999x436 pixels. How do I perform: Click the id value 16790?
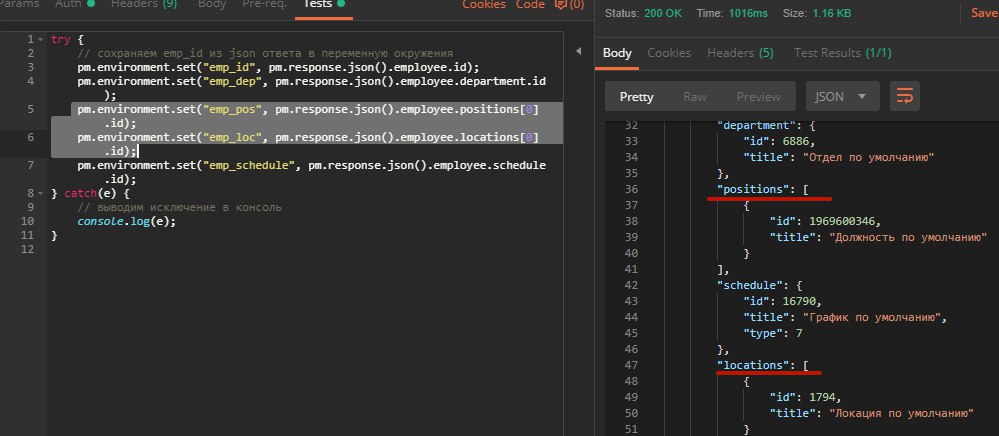[x=801, y=301]
